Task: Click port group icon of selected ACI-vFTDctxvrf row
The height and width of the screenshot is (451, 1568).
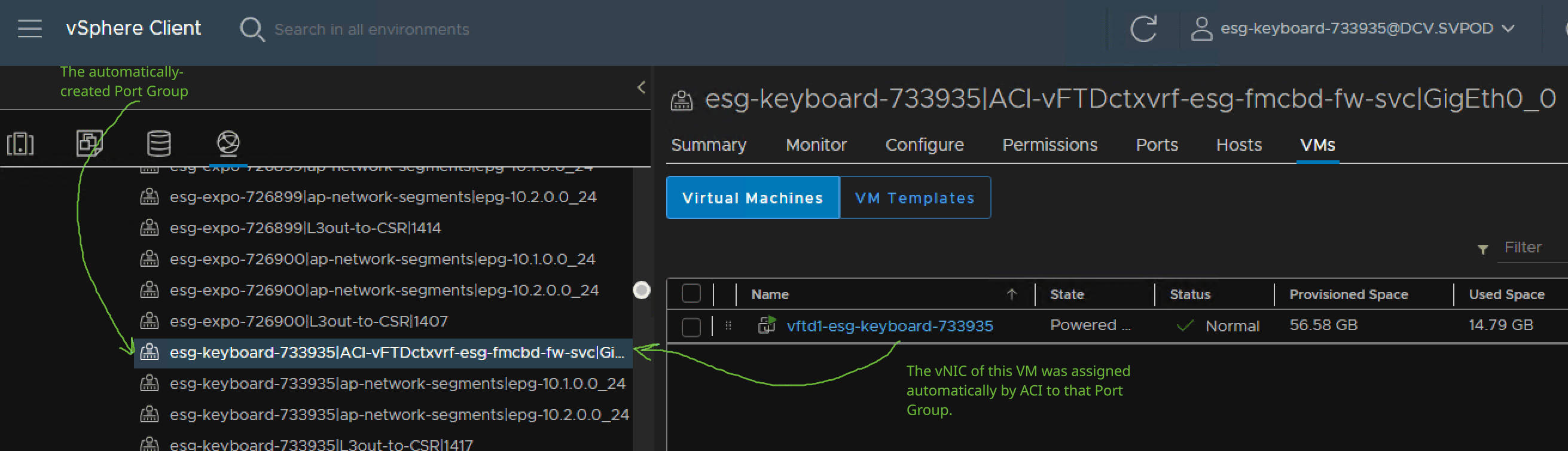Action: [x=149, y=352]
